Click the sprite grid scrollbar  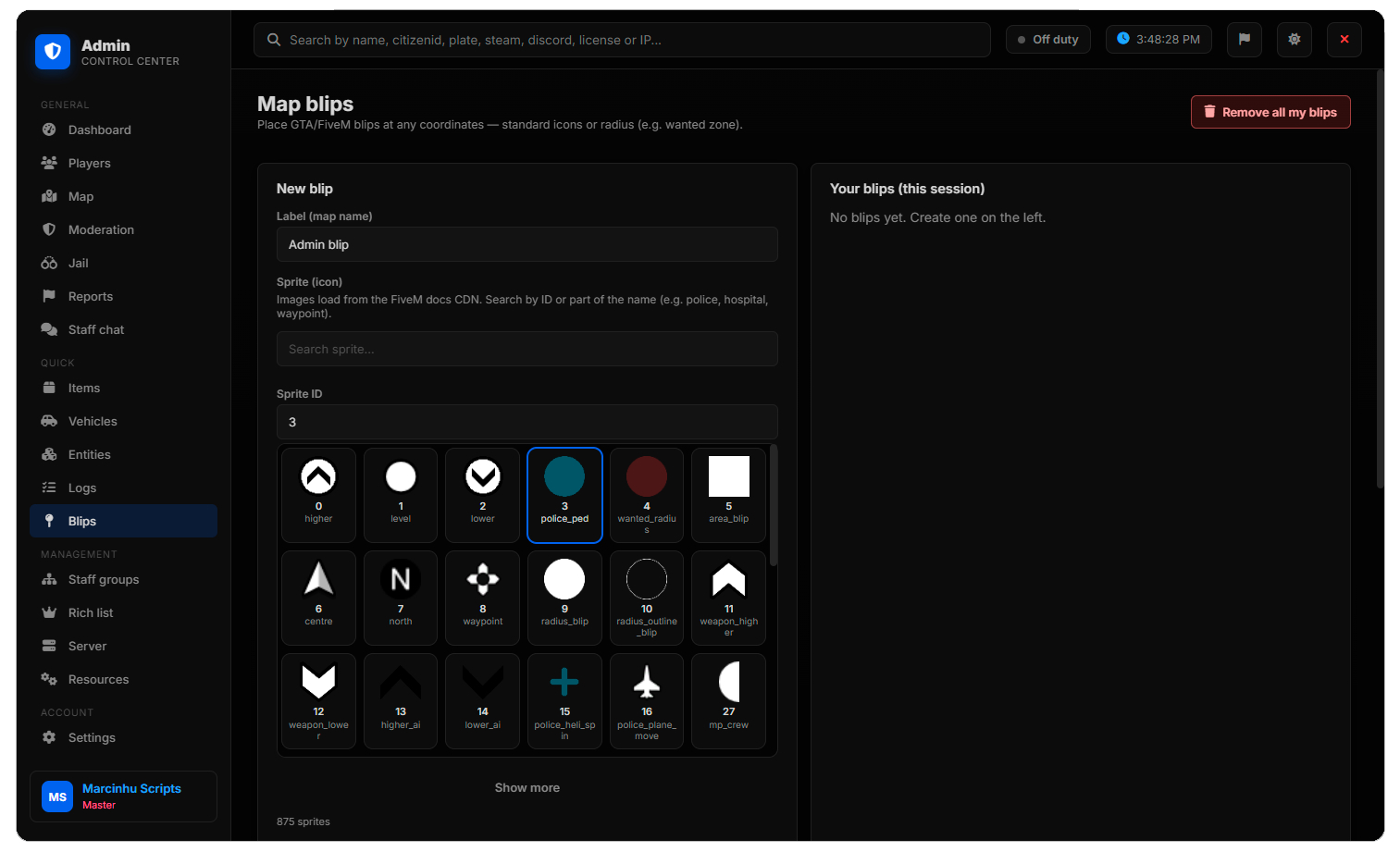coord(774,505)
